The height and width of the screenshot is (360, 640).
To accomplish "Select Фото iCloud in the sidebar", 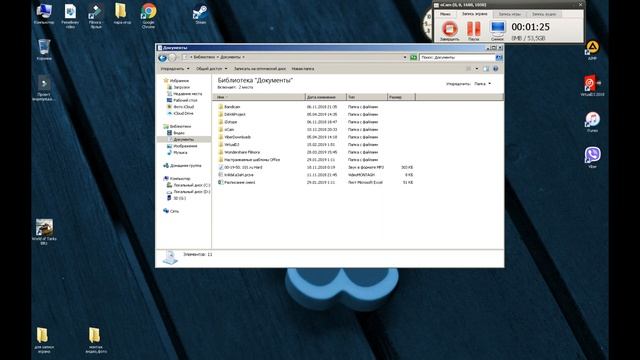I will click(x=180, y=107).
